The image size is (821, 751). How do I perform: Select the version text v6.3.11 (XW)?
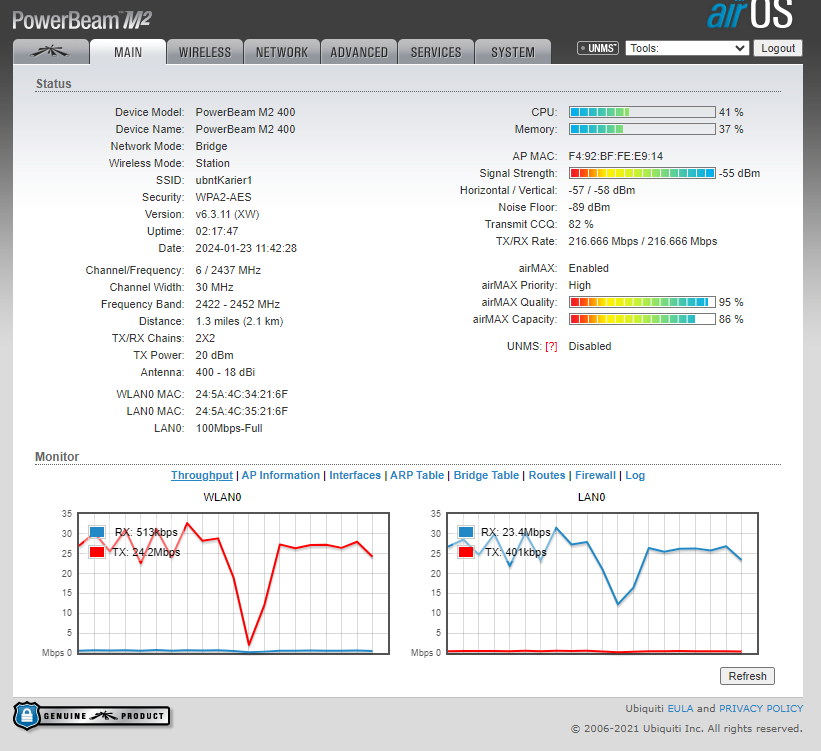227,214
